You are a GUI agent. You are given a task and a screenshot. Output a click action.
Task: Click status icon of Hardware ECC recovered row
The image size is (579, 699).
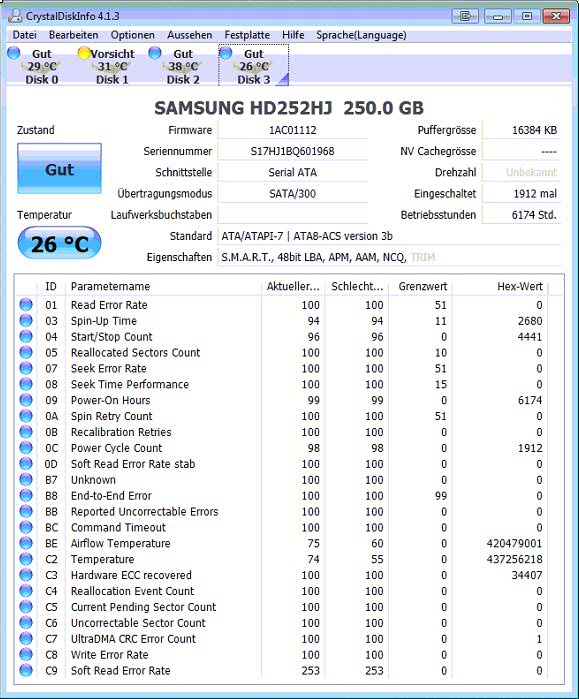coord(26,575)
